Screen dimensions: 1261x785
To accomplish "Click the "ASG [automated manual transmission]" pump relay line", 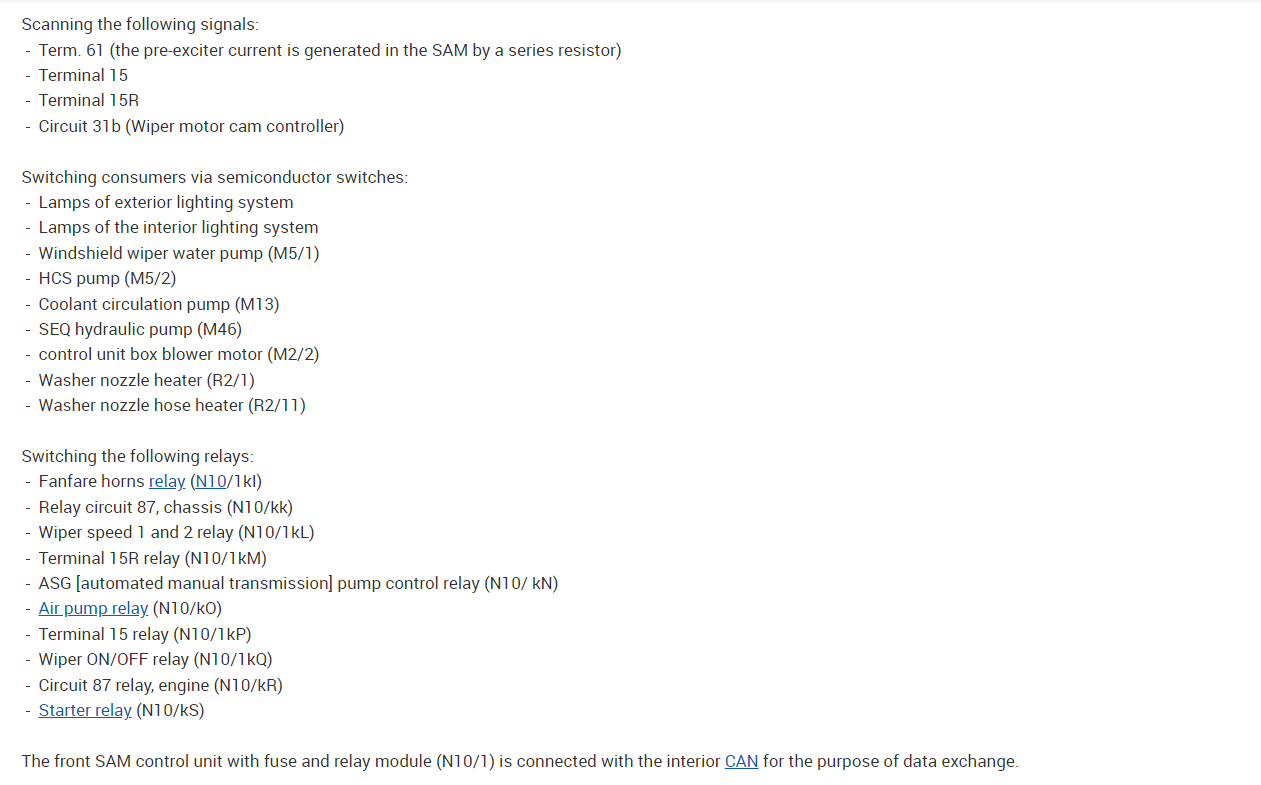I will click(x=298, y=583).
